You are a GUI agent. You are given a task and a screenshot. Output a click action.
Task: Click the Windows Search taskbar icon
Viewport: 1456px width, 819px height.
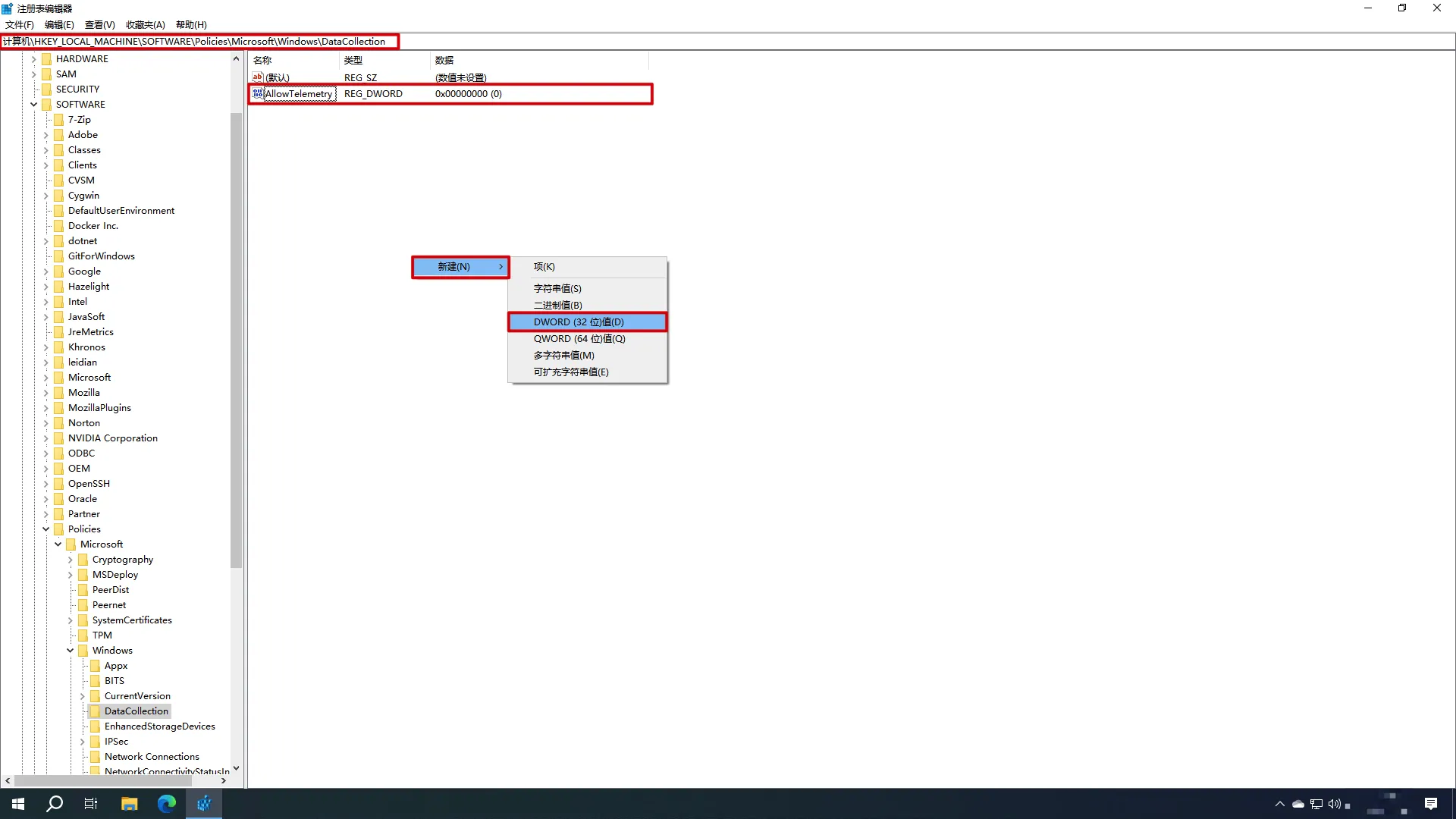(55, 804)
